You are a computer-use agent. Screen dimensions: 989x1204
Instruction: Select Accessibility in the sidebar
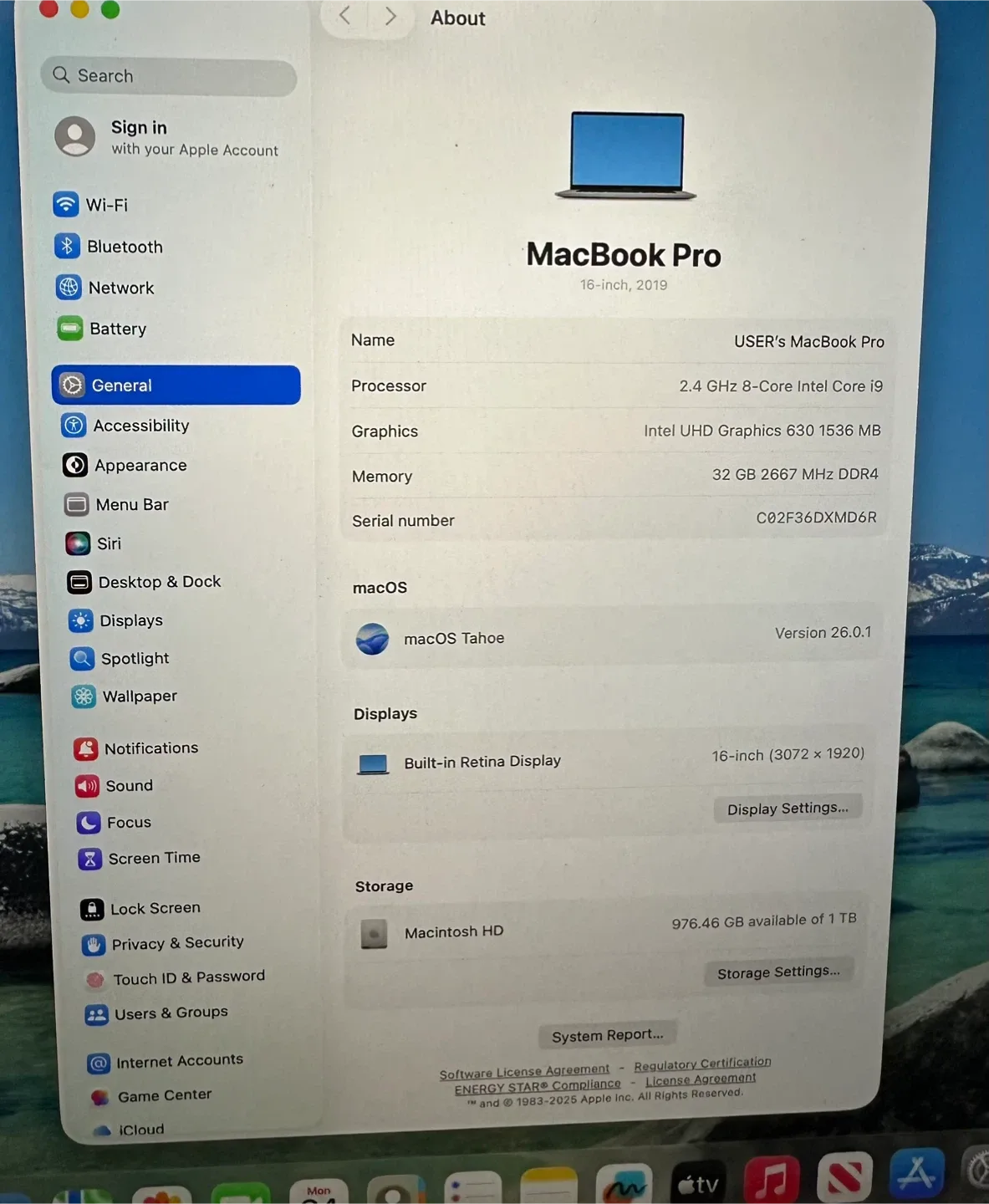pyautogui.click(x=140, y=426)
